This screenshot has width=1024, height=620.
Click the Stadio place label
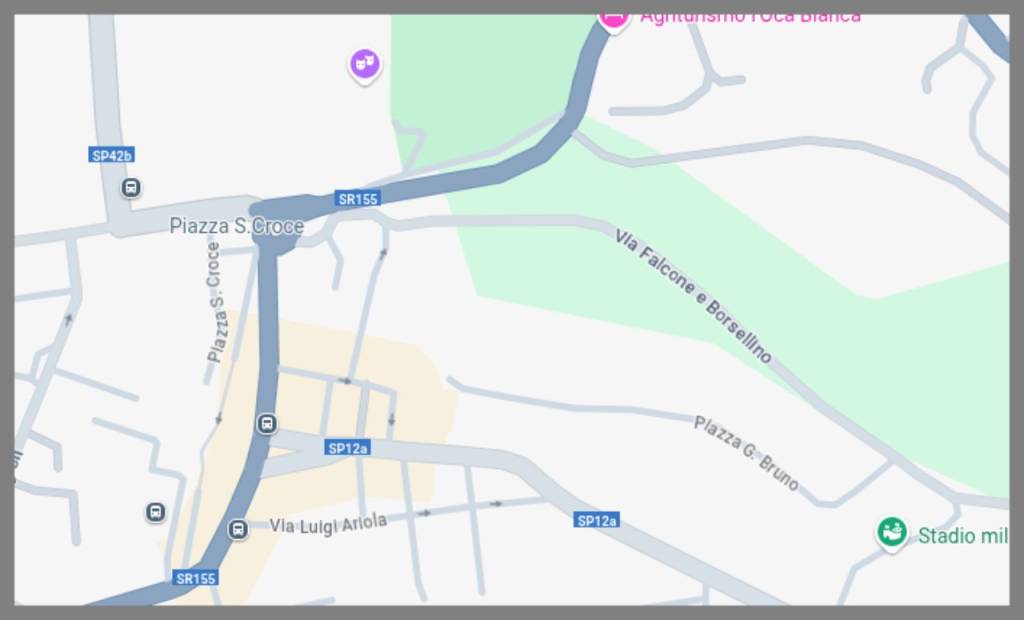pyautogui.click(x=963, y=536)
